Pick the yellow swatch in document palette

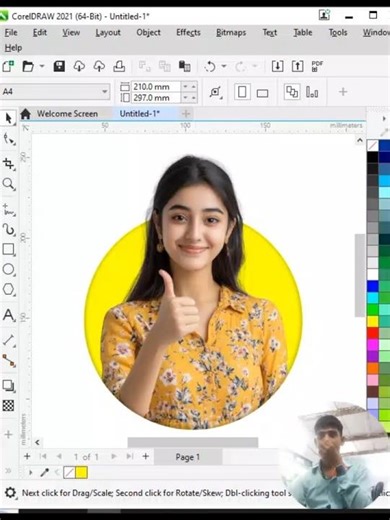pyautogui.click(x=82, y=472)
